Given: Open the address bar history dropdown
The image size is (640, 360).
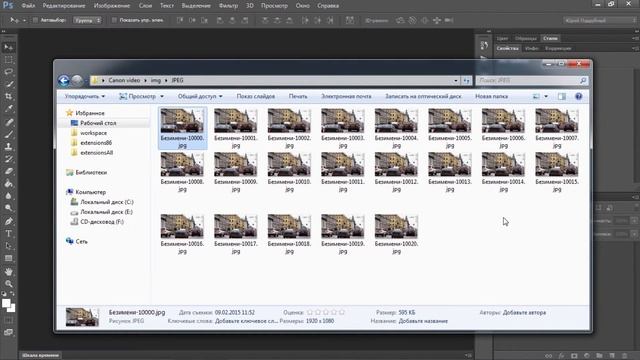Looking at the screenshot, I should click(x=456, y=80).
